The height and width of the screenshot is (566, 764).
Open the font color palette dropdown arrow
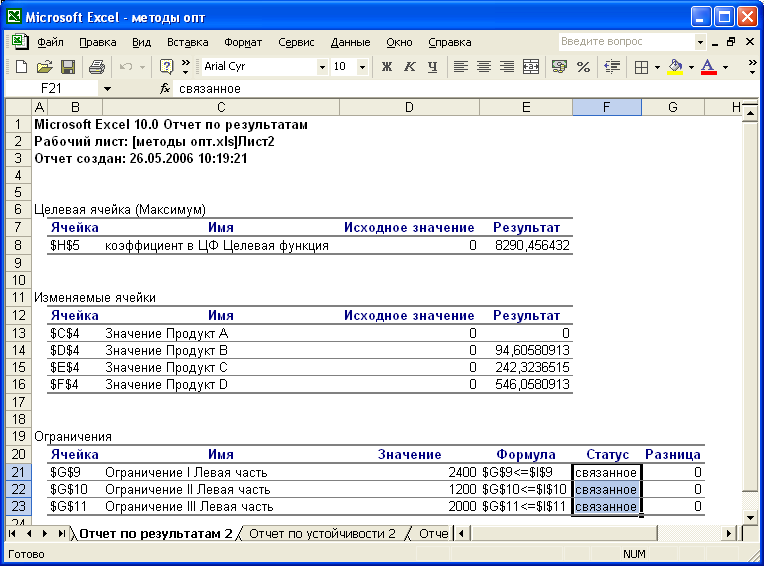pyautogui.click(x=725, y=67)
